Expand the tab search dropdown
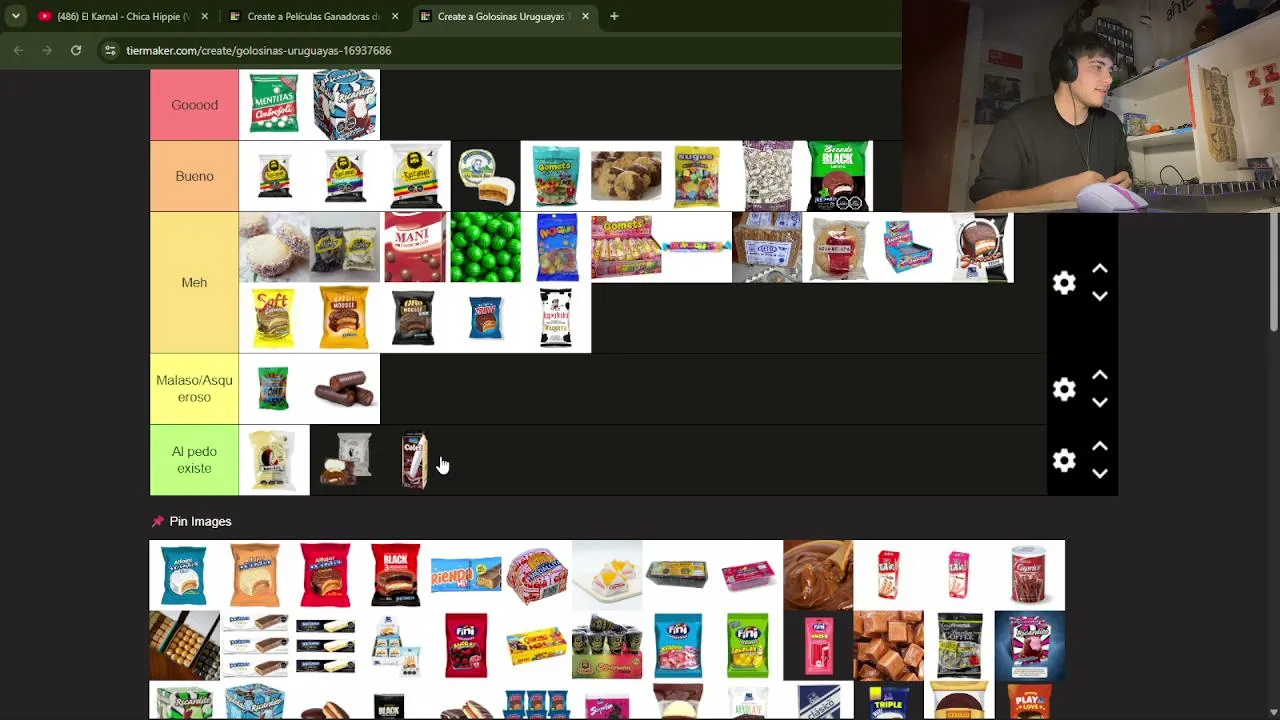The height and width of the screenshot is (720, 1280). coord(15,16)
